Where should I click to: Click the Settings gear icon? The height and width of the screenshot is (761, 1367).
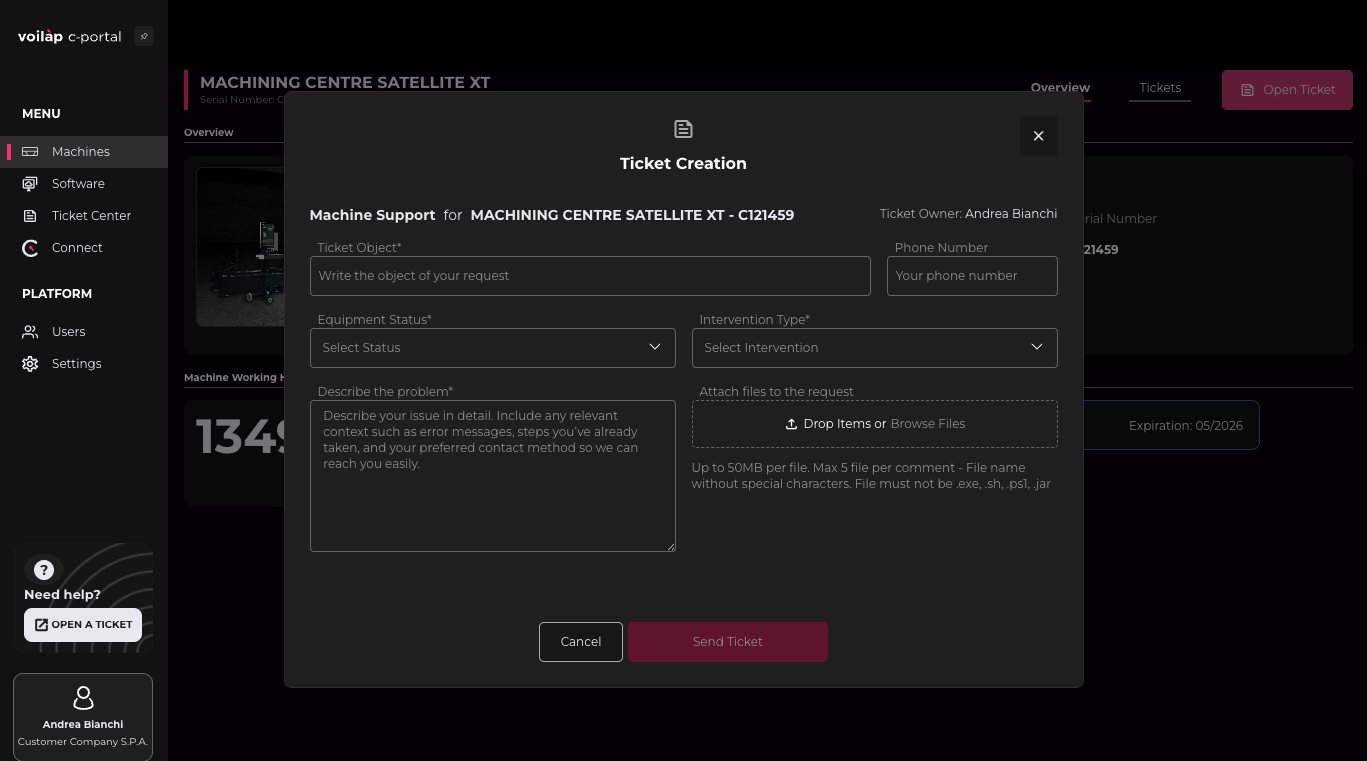(30, 364)
